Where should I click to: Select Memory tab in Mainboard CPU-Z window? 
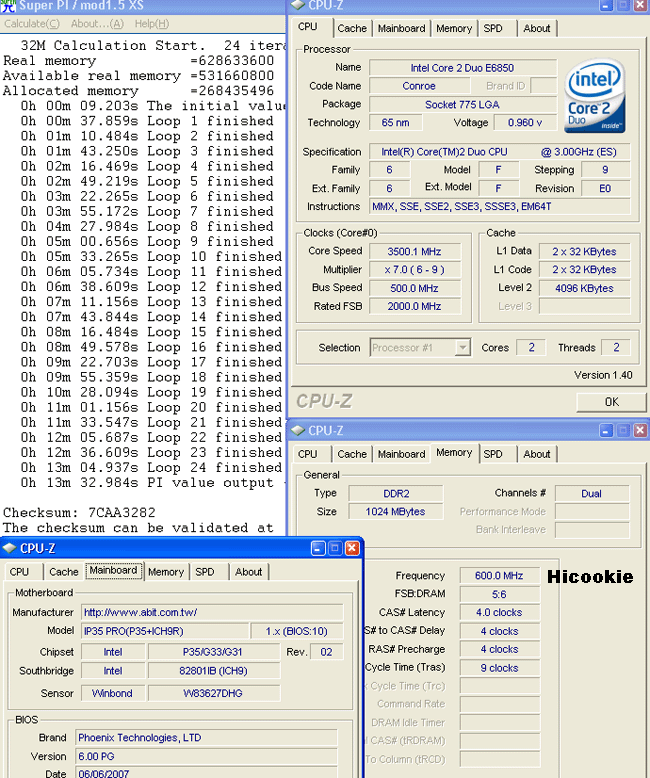(x=166, y=572)
